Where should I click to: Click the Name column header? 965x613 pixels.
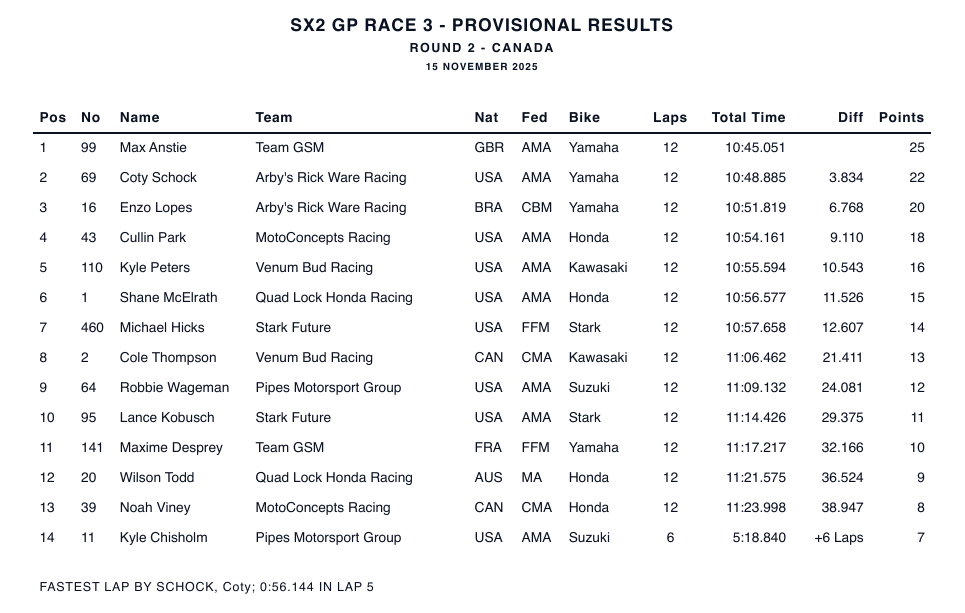(x=139, y=117)
